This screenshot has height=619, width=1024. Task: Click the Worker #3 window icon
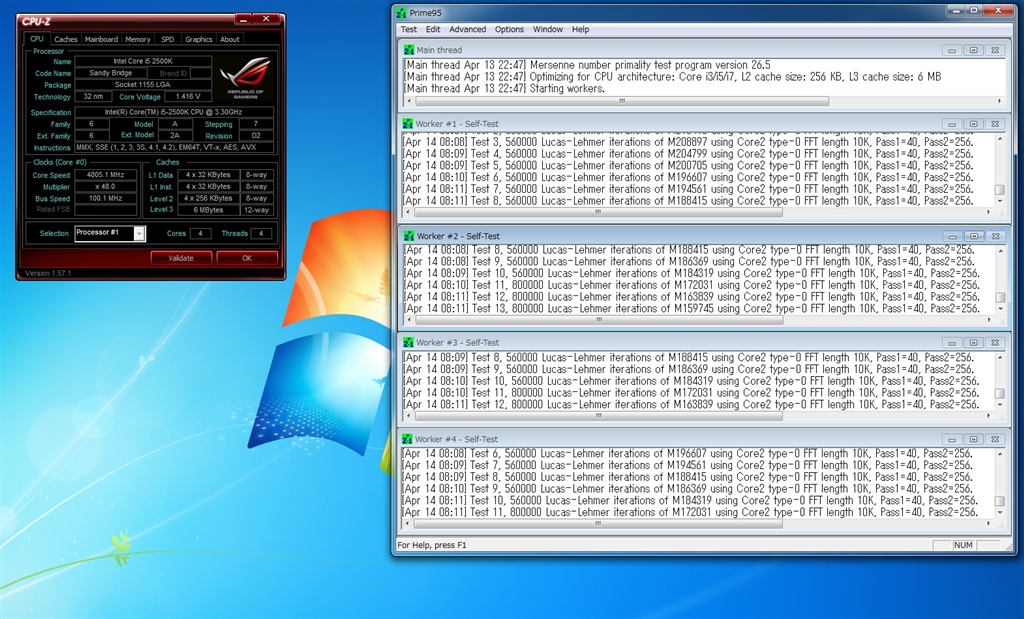(x=409, y=343)
